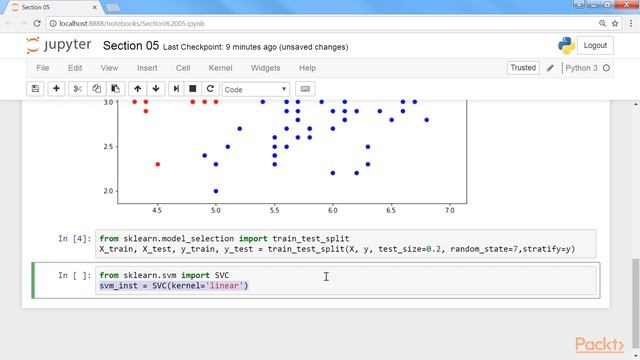Interrupt the kernel with stop icon
This screenshot has width=640, height=360.
point(193,89)
